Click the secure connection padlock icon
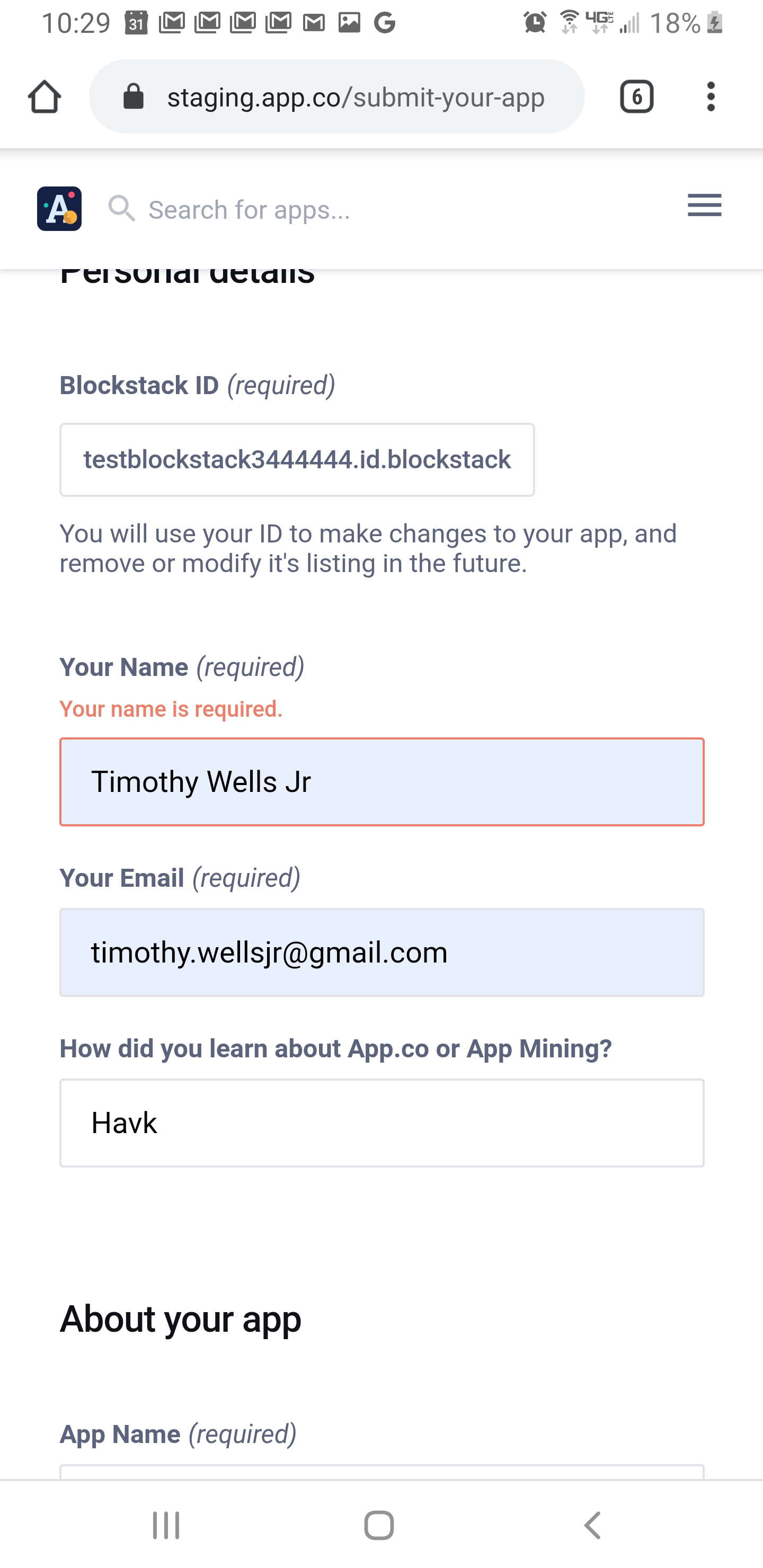763x1568 pixels. click(x=134, y=95)
